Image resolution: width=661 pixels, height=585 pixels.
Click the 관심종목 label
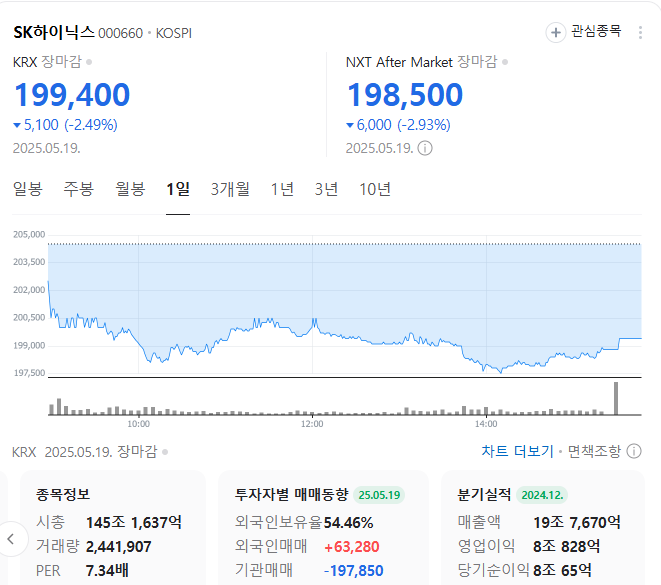click(596, 31)
